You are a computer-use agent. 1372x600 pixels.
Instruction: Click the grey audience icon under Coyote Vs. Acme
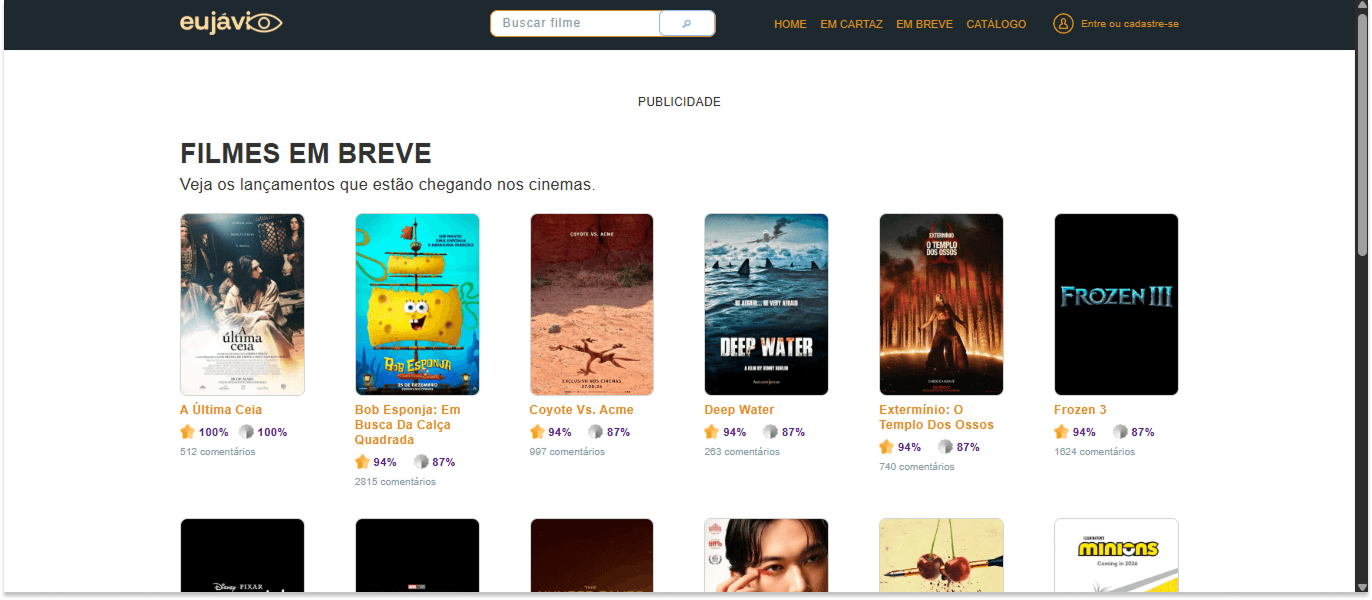595,432
